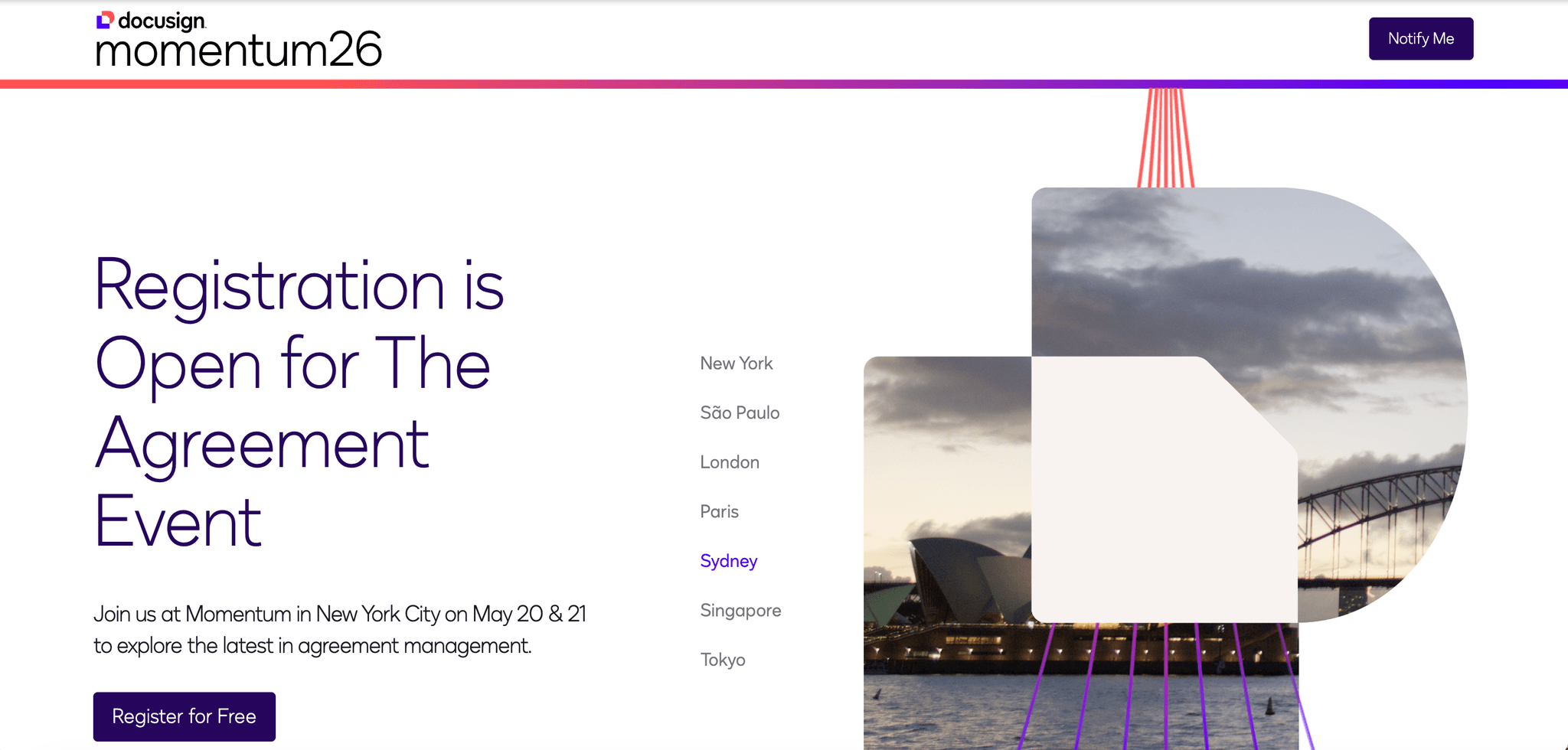The width and height of the screenshot is (1568, 750).
Task: Choose London from the city list
Action: click(x=730, y=462)
